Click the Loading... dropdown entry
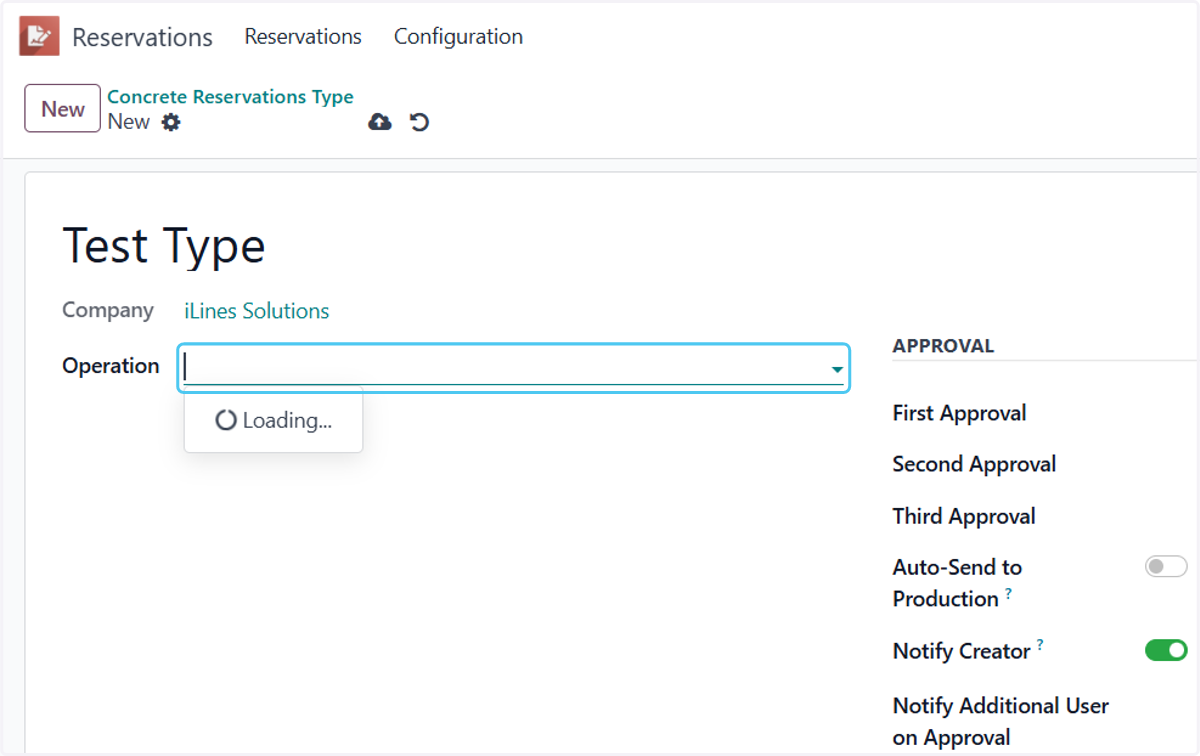 [x=273, y=421]
